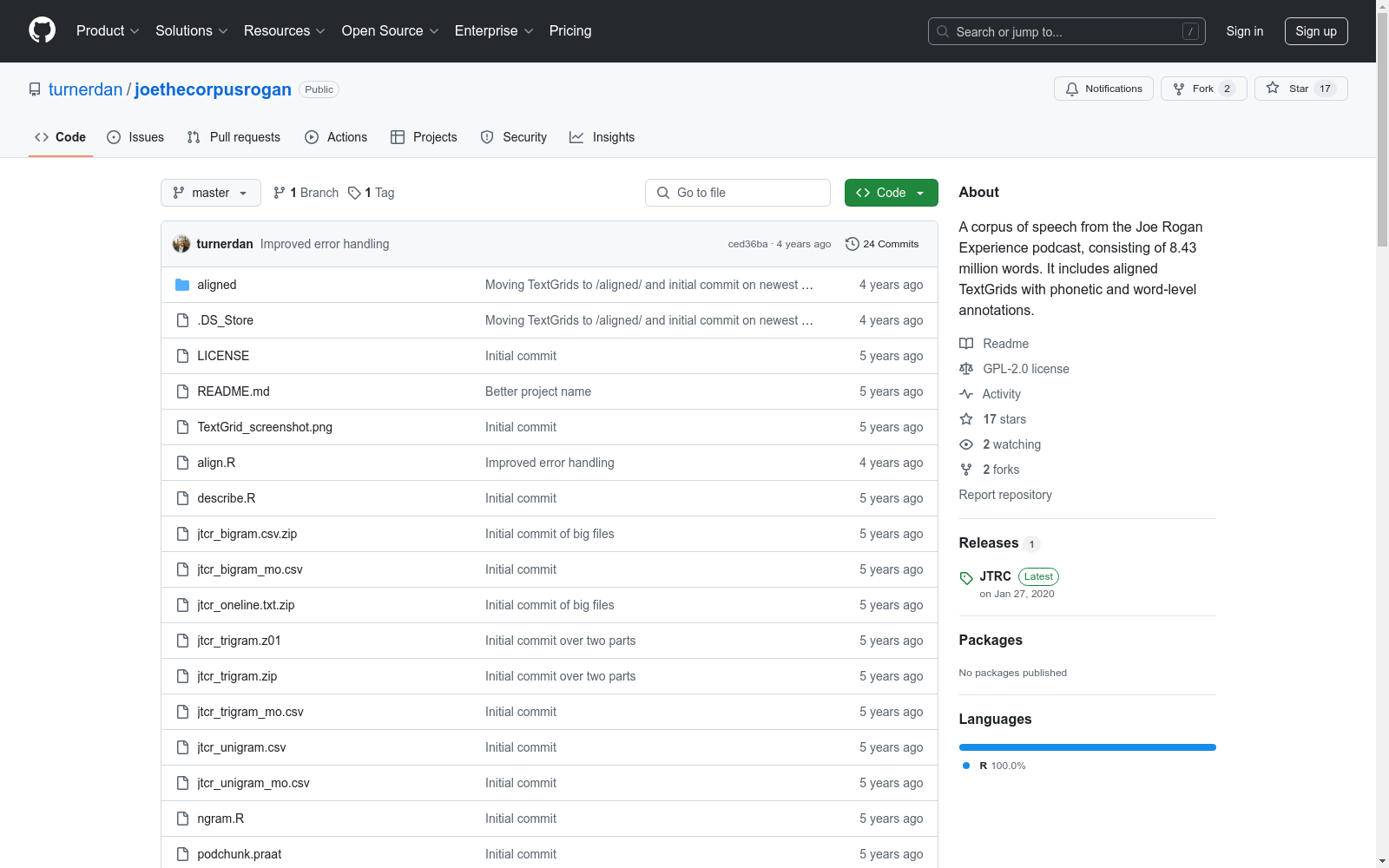The height and width of the screenshot is (868, 1389).
Task: Click turnerdan's avatar in the commit row
Action: [181, 244]
